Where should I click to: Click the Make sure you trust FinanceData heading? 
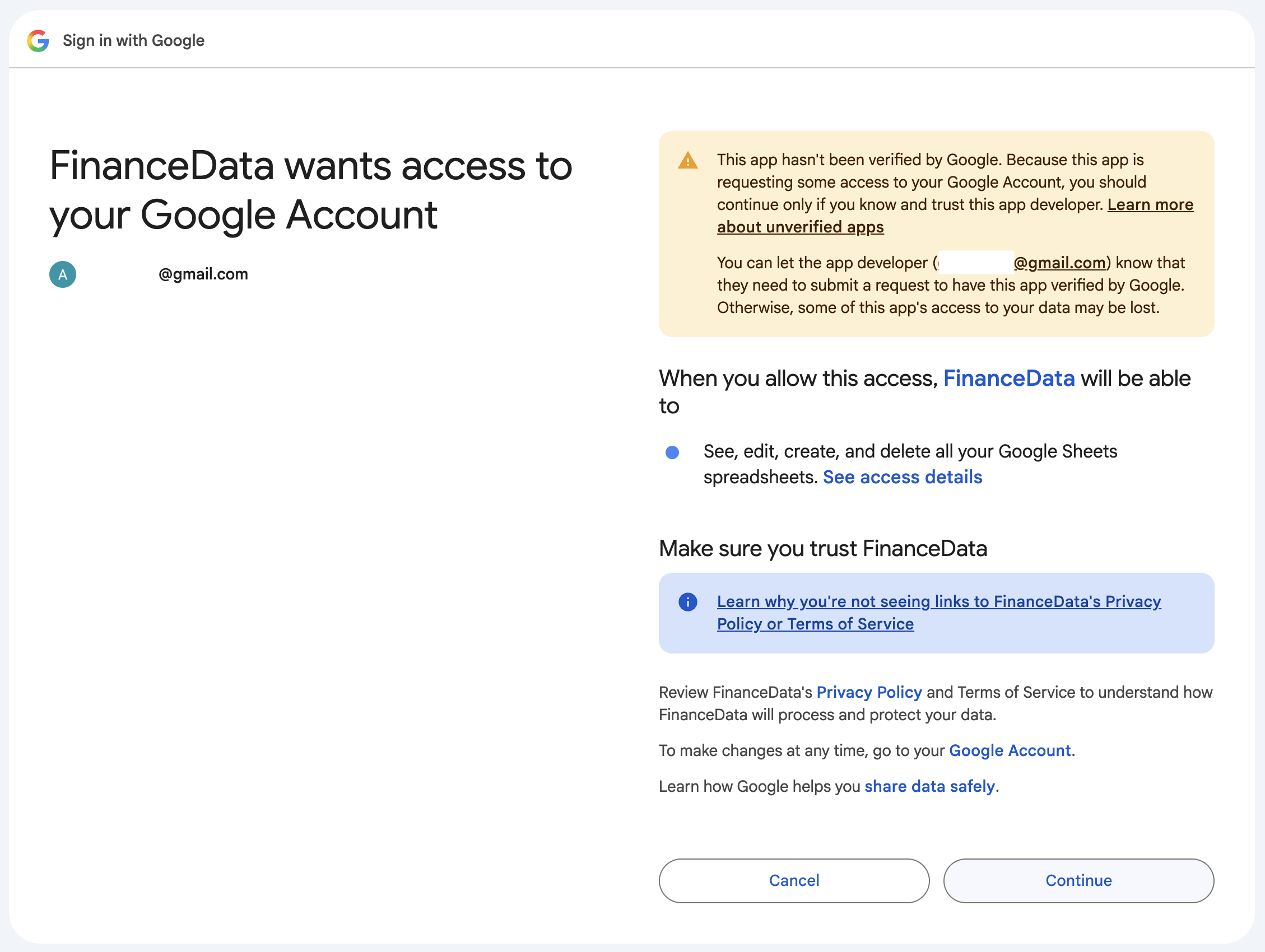823,548
